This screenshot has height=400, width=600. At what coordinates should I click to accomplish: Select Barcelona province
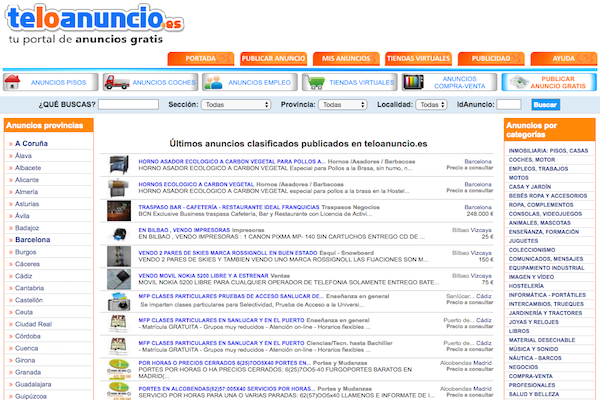coord(33,240)
